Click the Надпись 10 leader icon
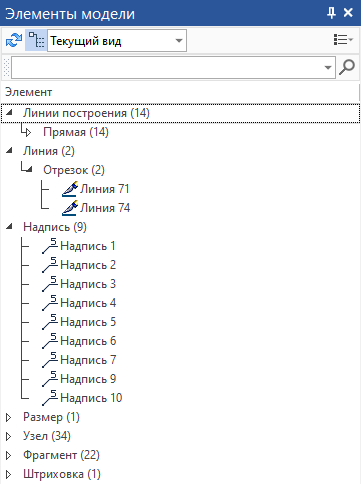 pos(50,398)
